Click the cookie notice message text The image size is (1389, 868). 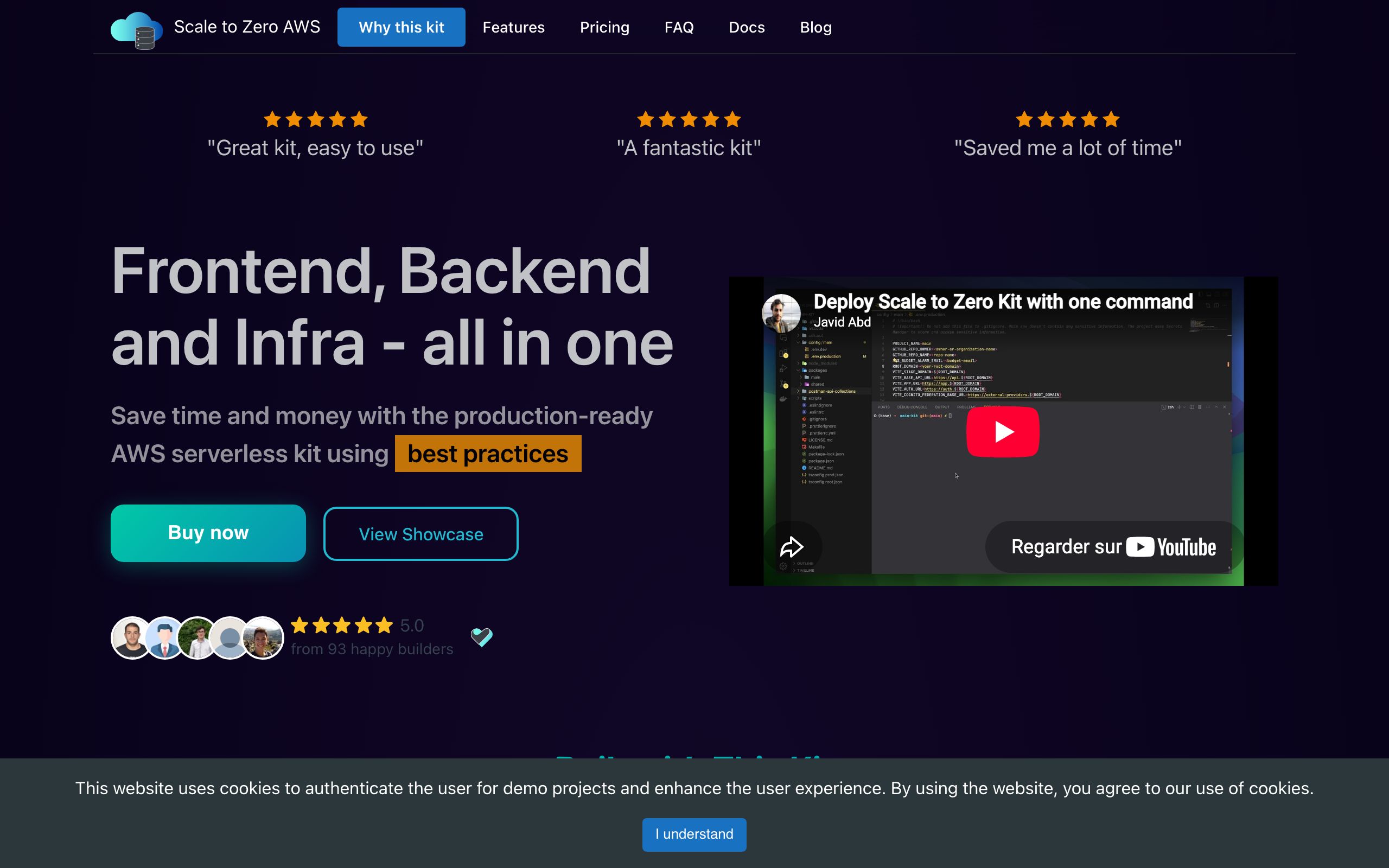(694, 788)
